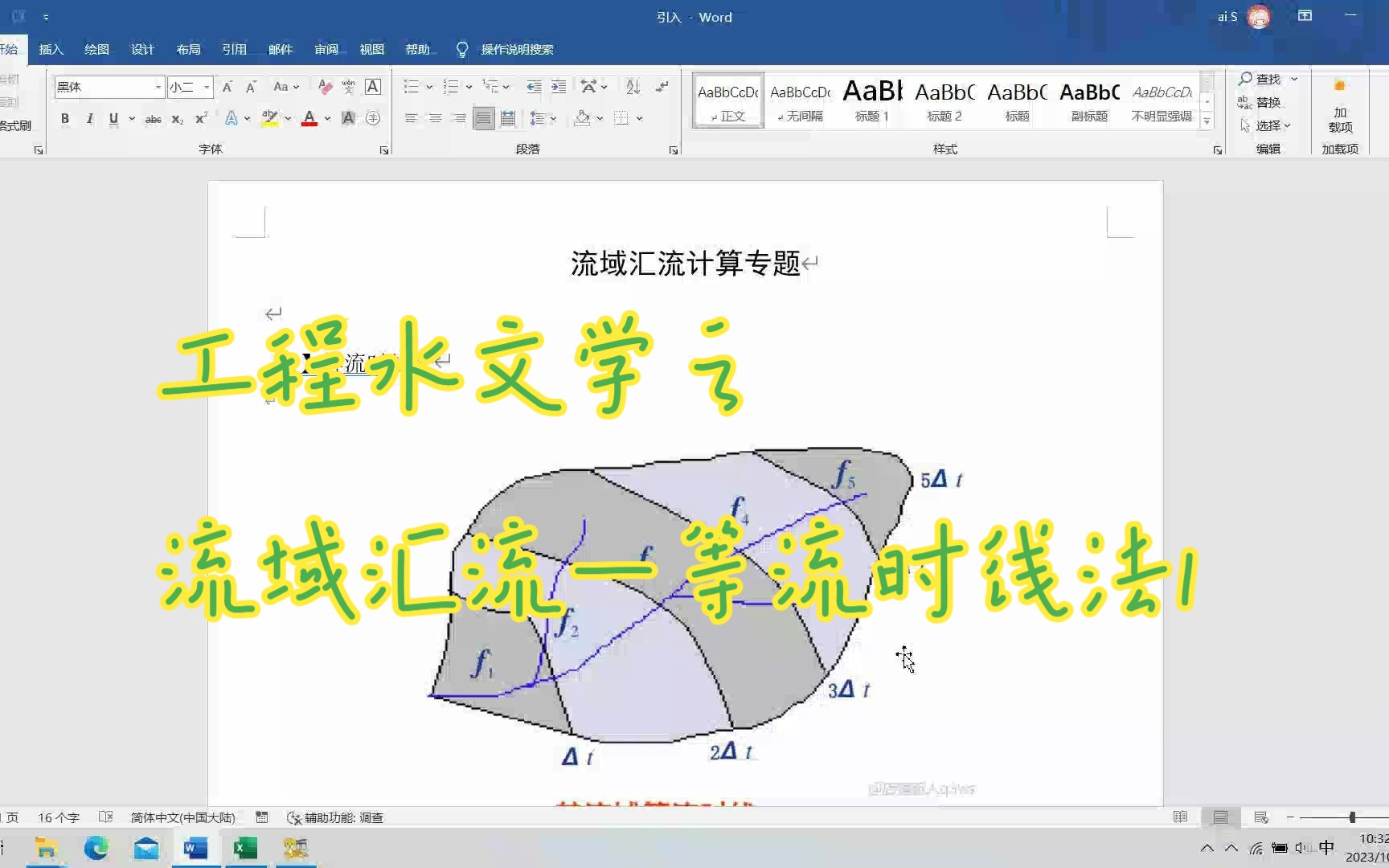
Task: Open the 视图 ribbon tab
Action: click(371, 49)
